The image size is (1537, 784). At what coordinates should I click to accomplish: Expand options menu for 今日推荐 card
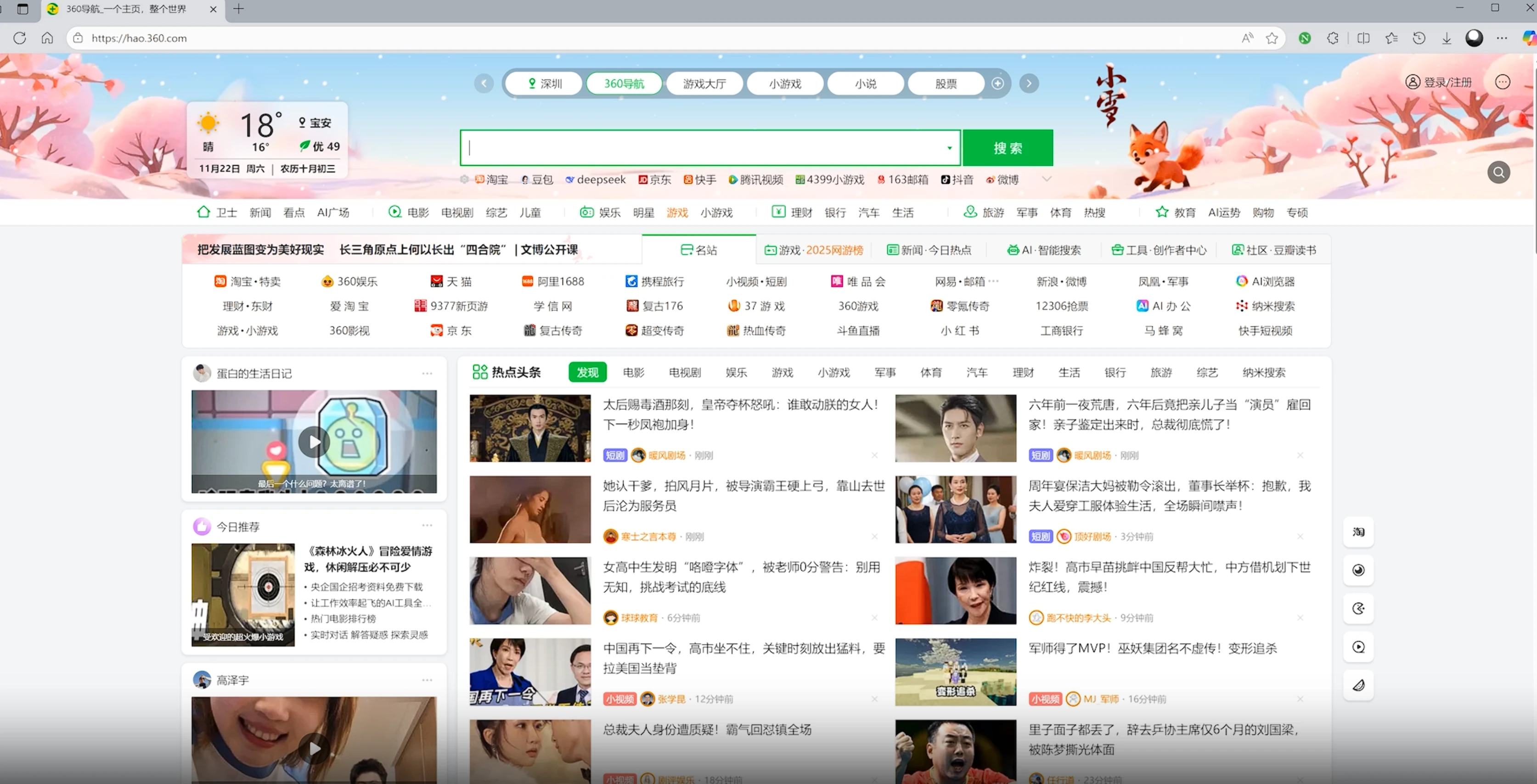click(x=427, y=525)
